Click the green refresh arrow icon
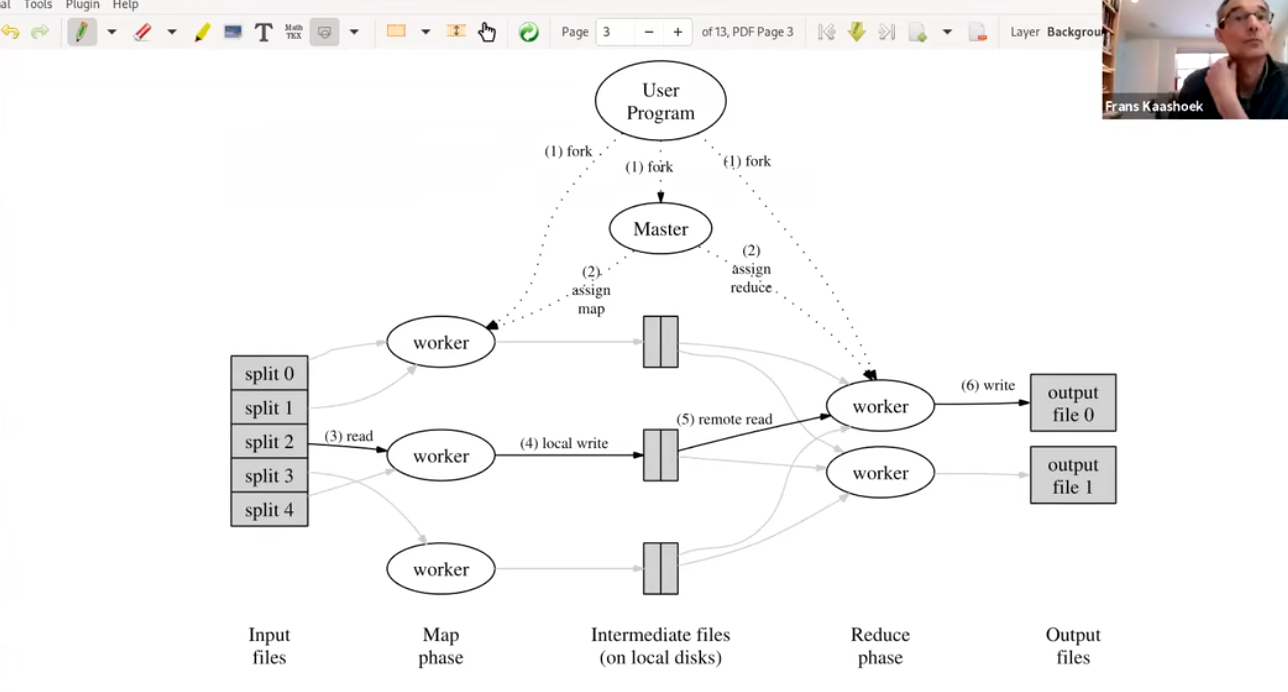 click(529, 32)
